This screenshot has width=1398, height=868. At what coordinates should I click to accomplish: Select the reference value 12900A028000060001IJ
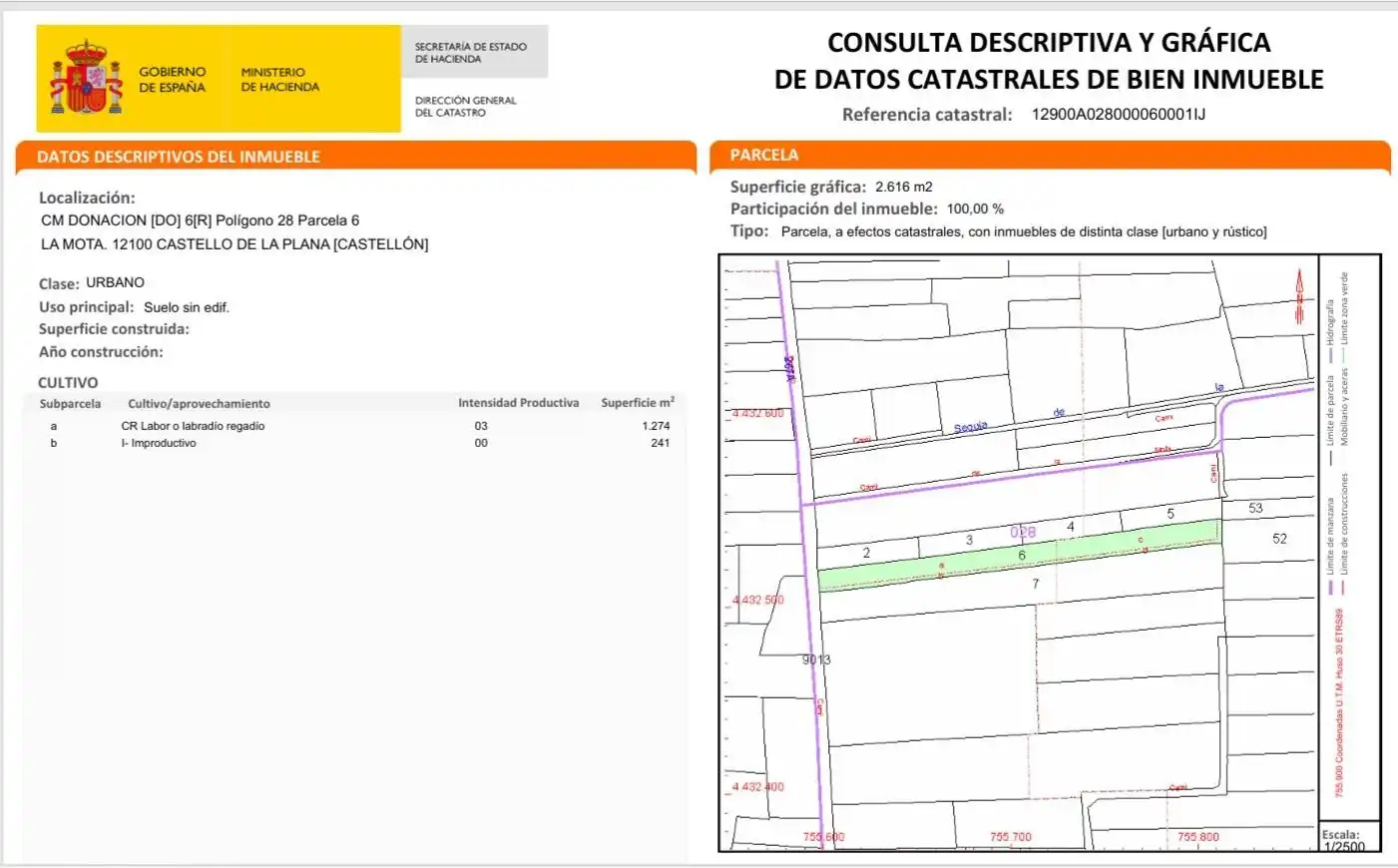tap(1118, 114)
